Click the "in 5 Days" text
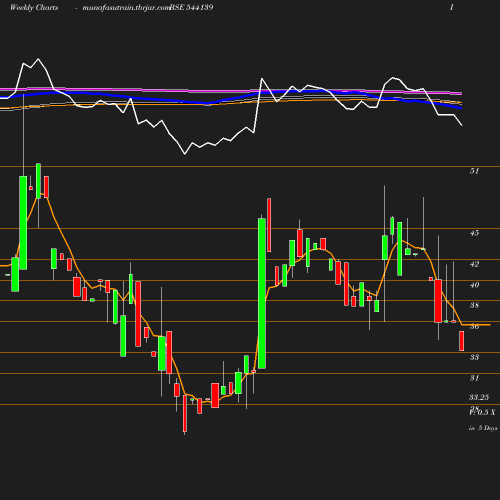Image resolution: width=500 pixels, height=500 pixels. tap(483, 428)
